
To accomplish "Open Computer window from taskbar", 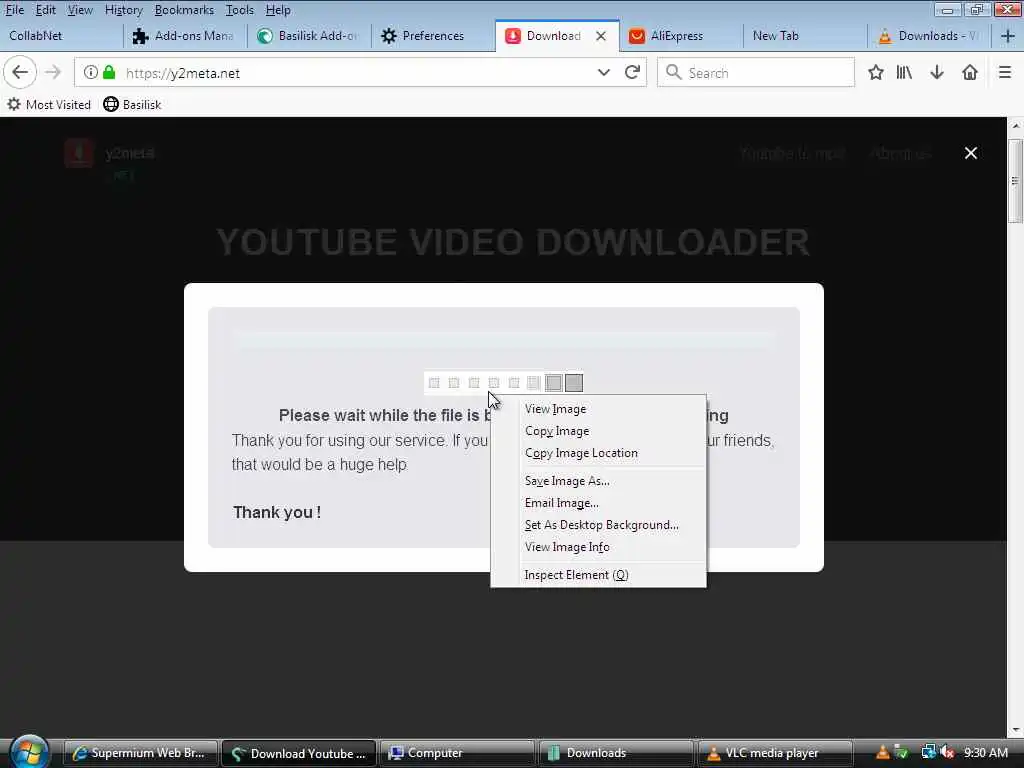I will 456,753.
